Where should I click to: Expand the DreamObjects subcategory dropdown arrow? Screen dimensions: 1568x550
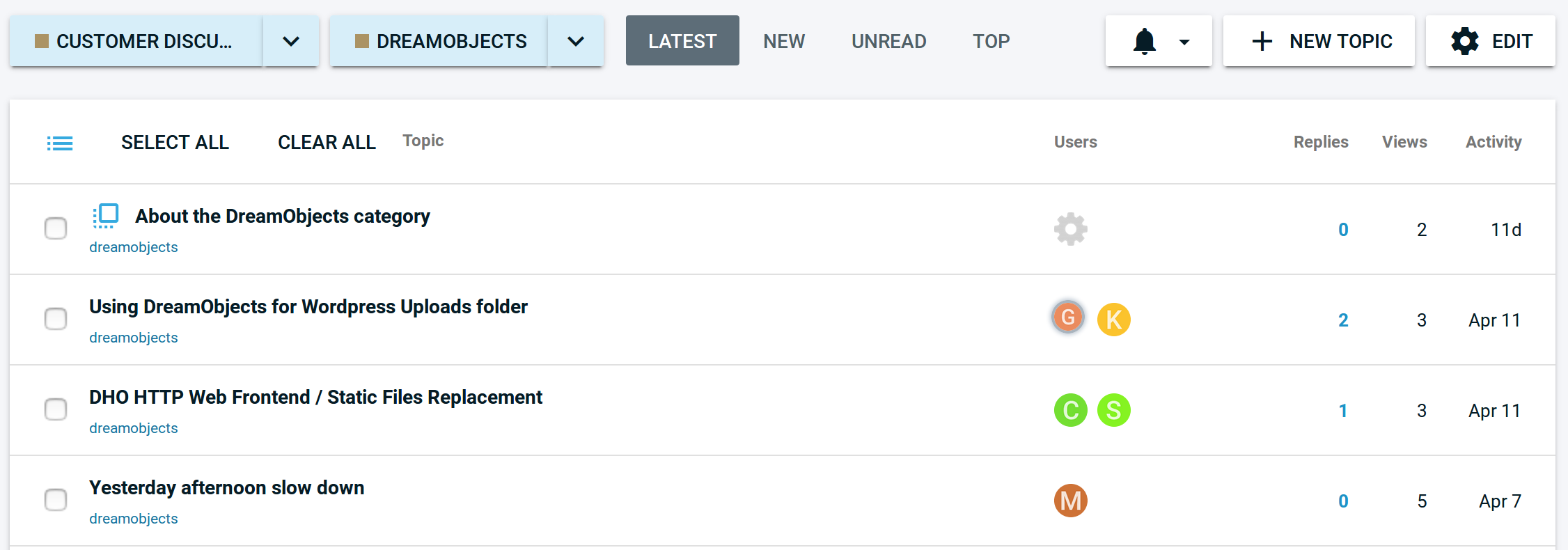pos(576,42)
